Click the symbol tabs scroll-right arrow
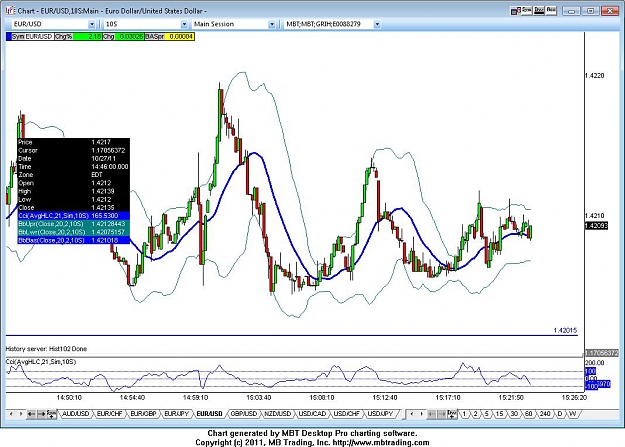The image size is (625, 447). [21, 414]
